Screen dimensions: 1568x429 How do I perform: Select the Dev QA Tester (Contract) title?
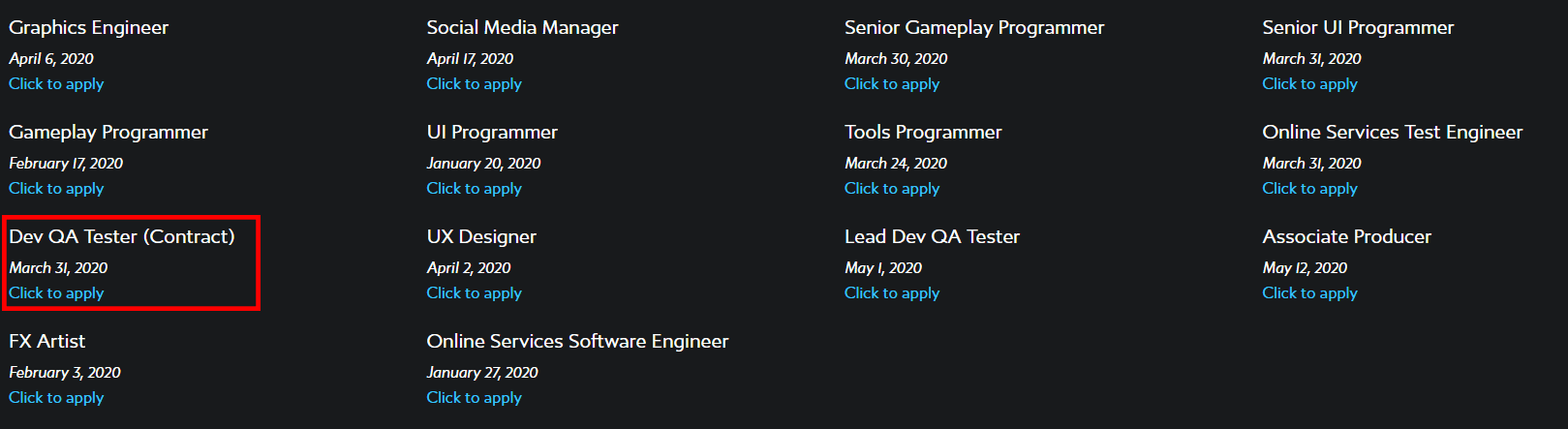click(x=121, y=237)
